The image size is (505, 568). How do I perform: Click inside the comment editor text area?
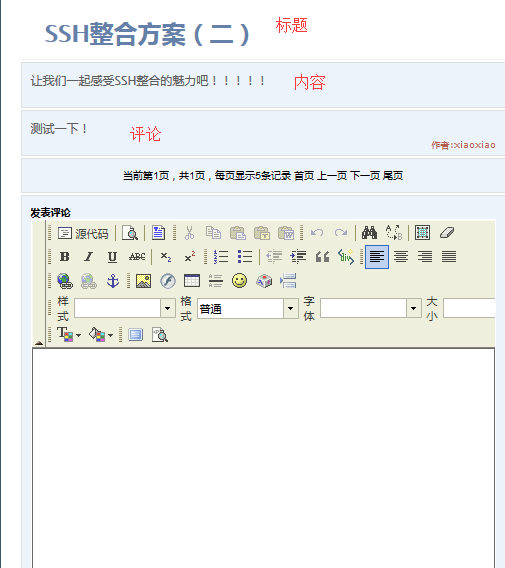[x=263, y=458]
